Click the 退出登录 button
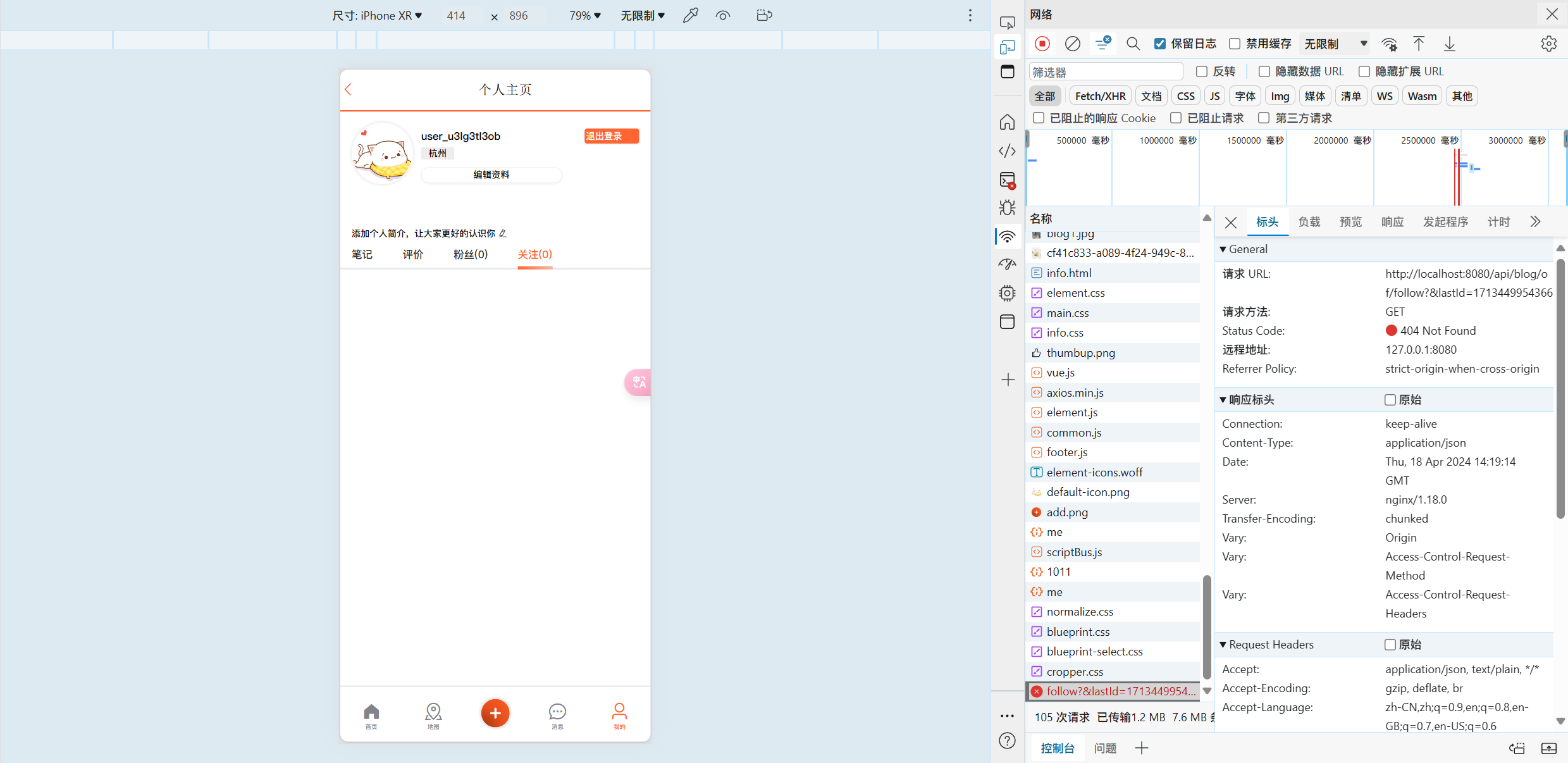 coord(611,136)
